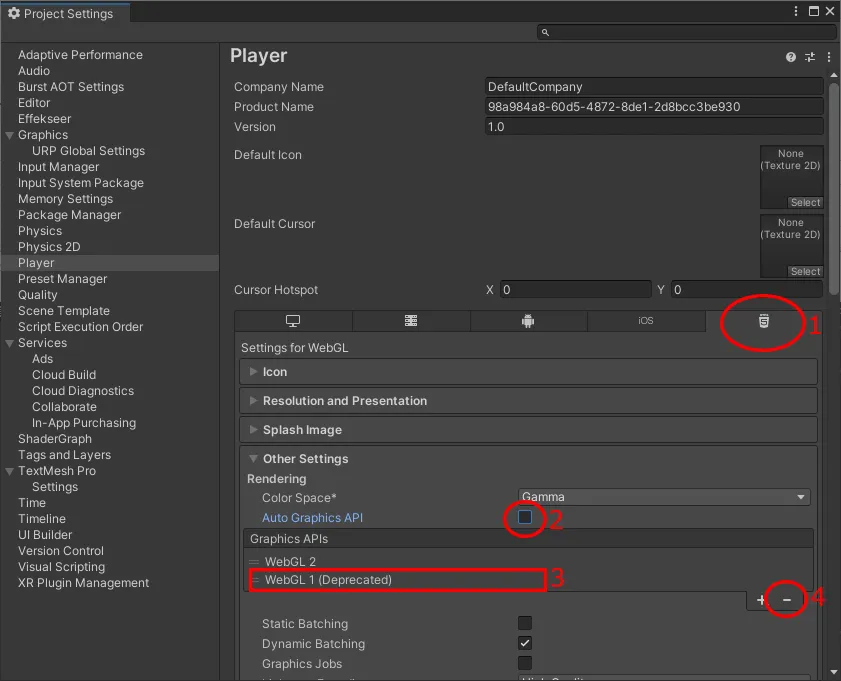Viewport: 841px width, 681px height.
Task: Open the Color Space dropdown
Action: pos(663,497)
